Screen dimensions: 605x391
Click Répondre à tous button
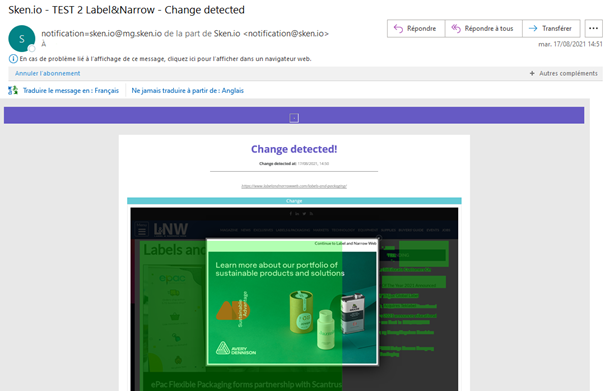coord(483,29)
